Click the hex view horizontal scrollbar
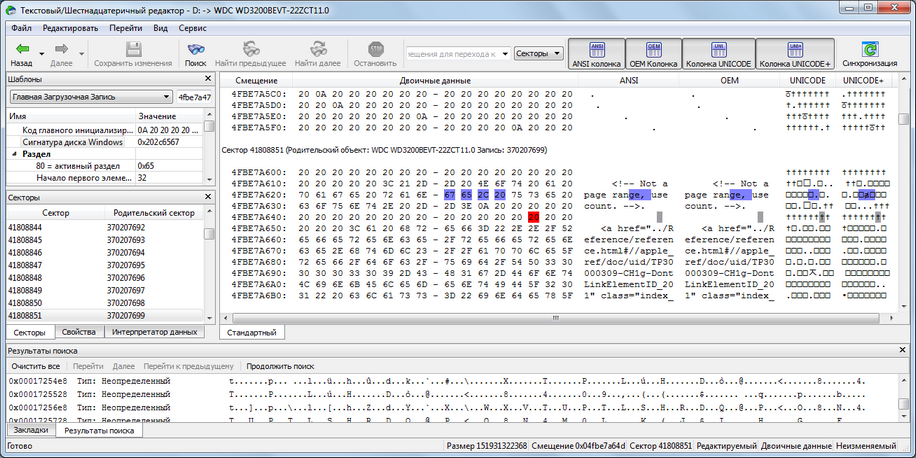The height and width of the screenshot is (458, 916). (555, 318)
